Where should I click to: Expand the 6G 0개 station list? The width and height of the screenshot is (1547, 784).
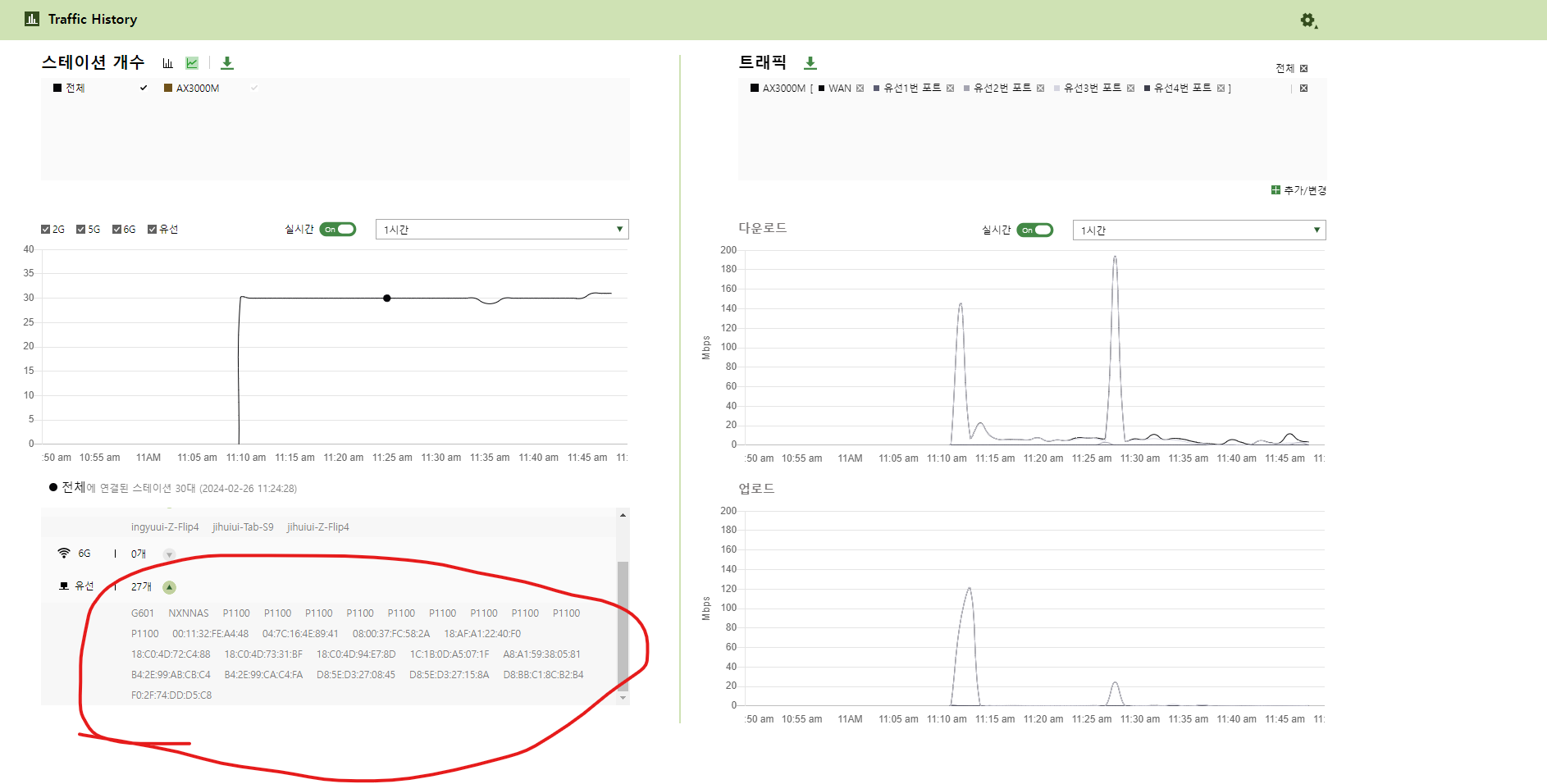[x=169, y=554]
